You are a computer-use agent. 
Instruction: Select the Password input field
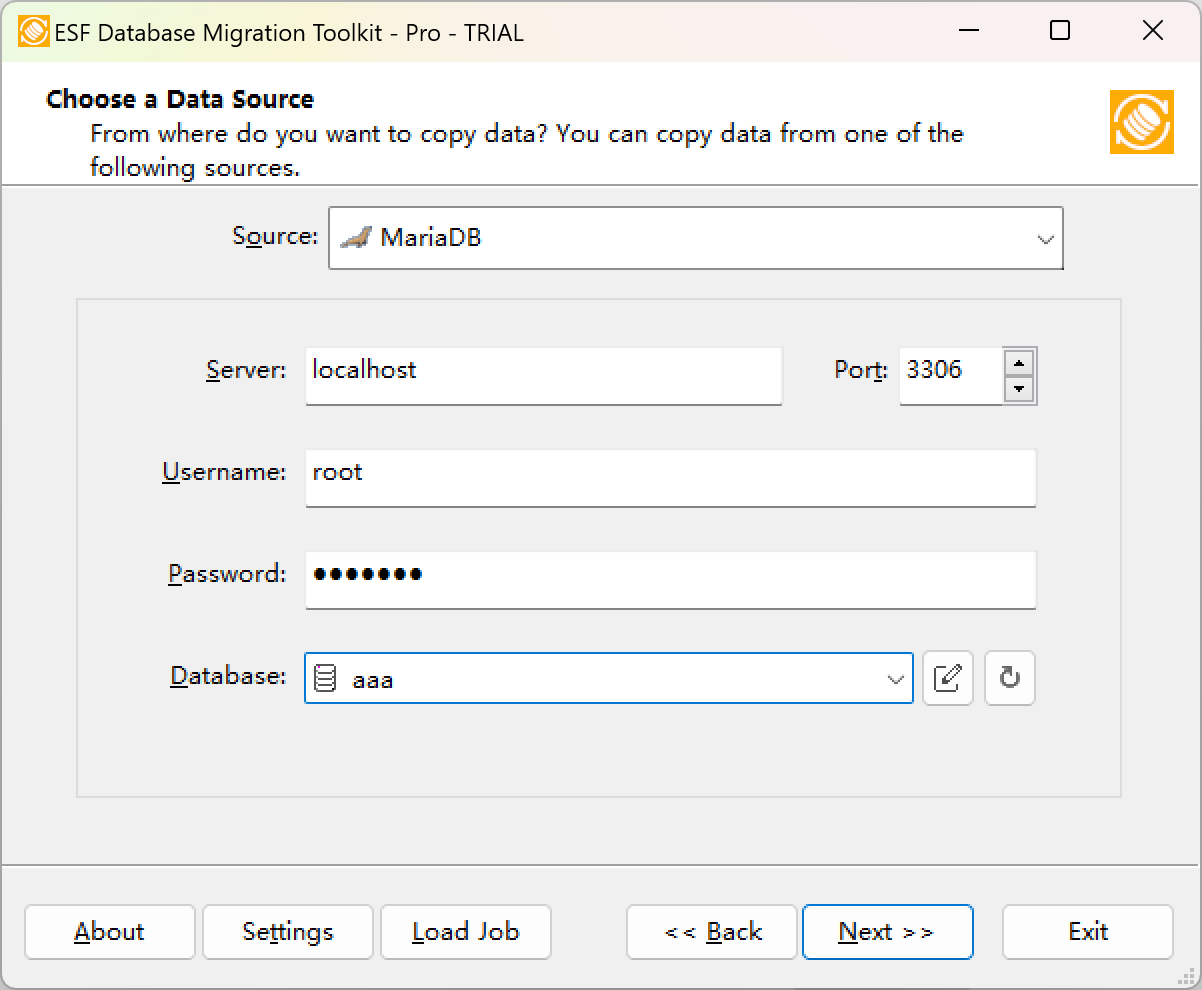click(670, 578)
